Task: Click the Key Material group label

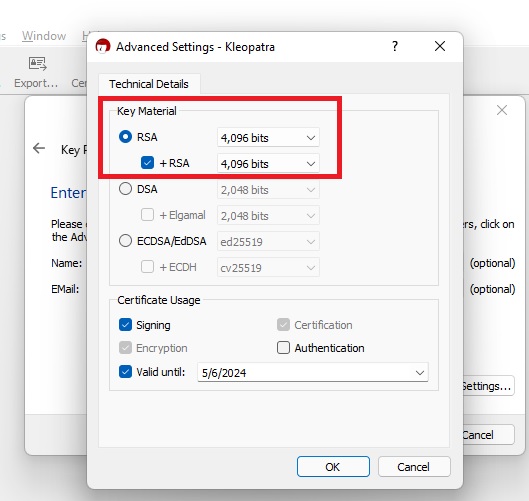Action: coord(147,111)
